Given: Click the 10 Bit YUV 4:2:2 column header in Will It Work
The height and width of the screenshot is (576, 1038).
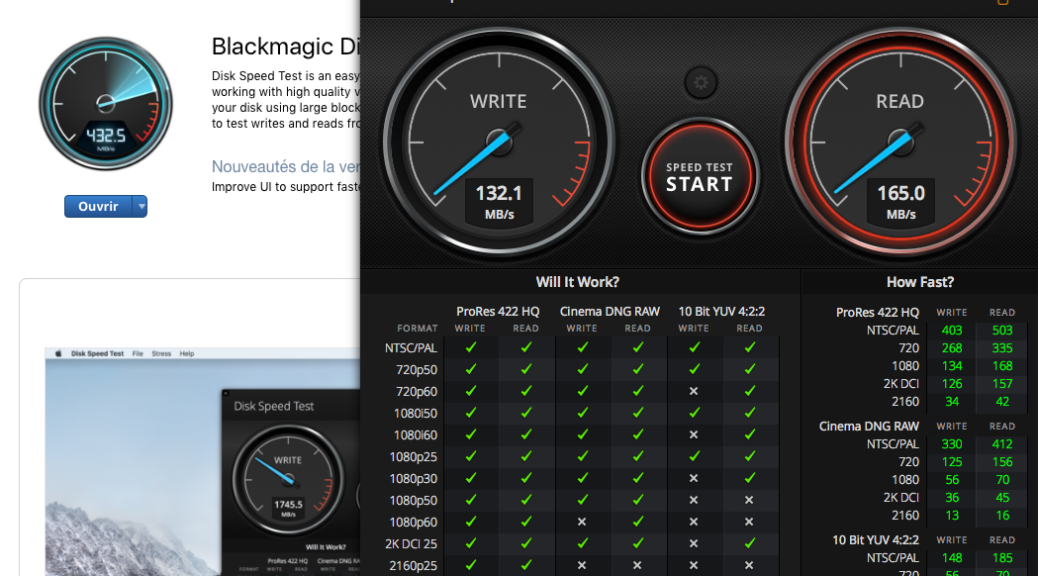Looking at the screenshot, I should [722, 311].
